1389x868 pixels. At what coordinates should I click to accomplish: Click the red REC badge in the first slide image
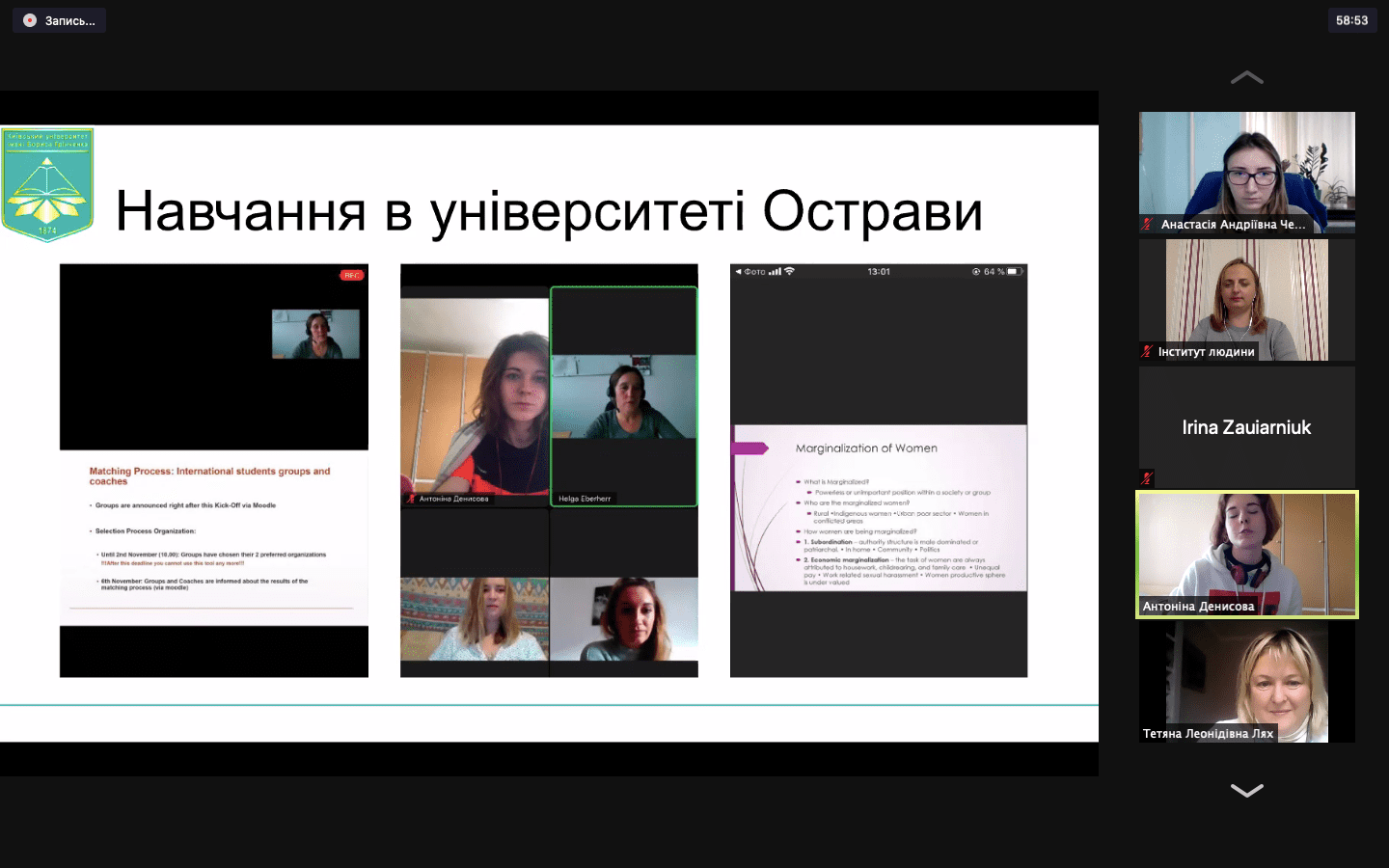(351, 276)
